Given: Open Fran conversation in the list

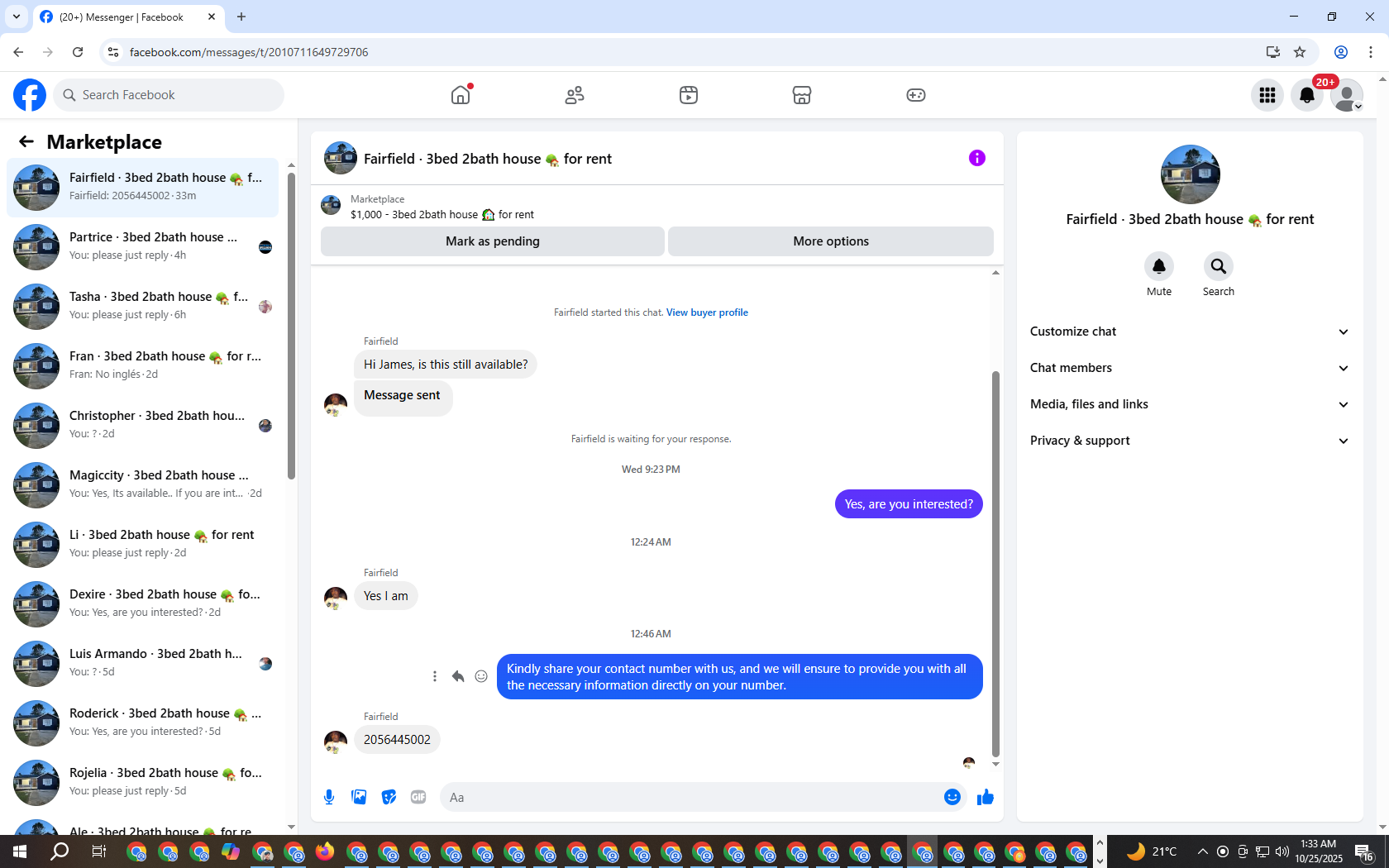Looking at the screenshot, I should tap(142, 366).
